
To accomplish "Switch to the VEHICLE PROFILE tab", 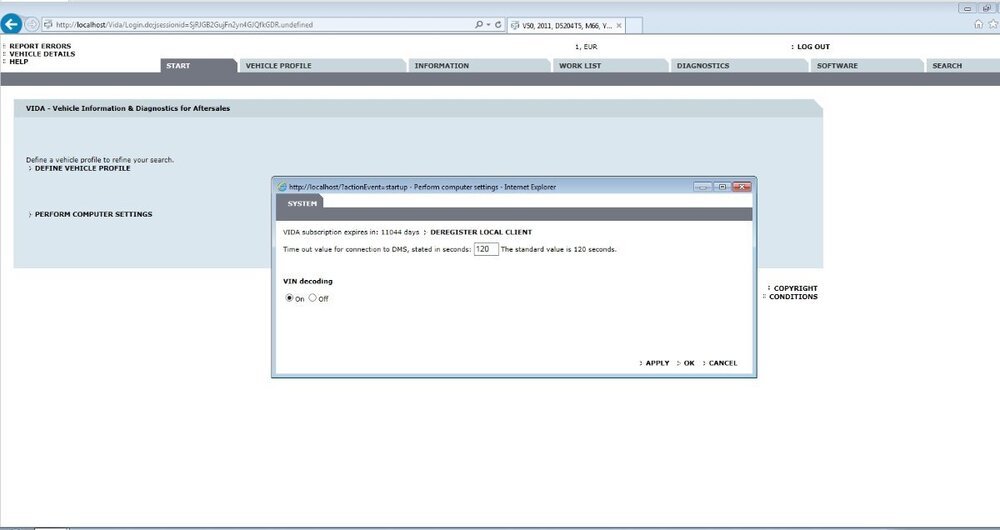I will (x=278, y=66).
